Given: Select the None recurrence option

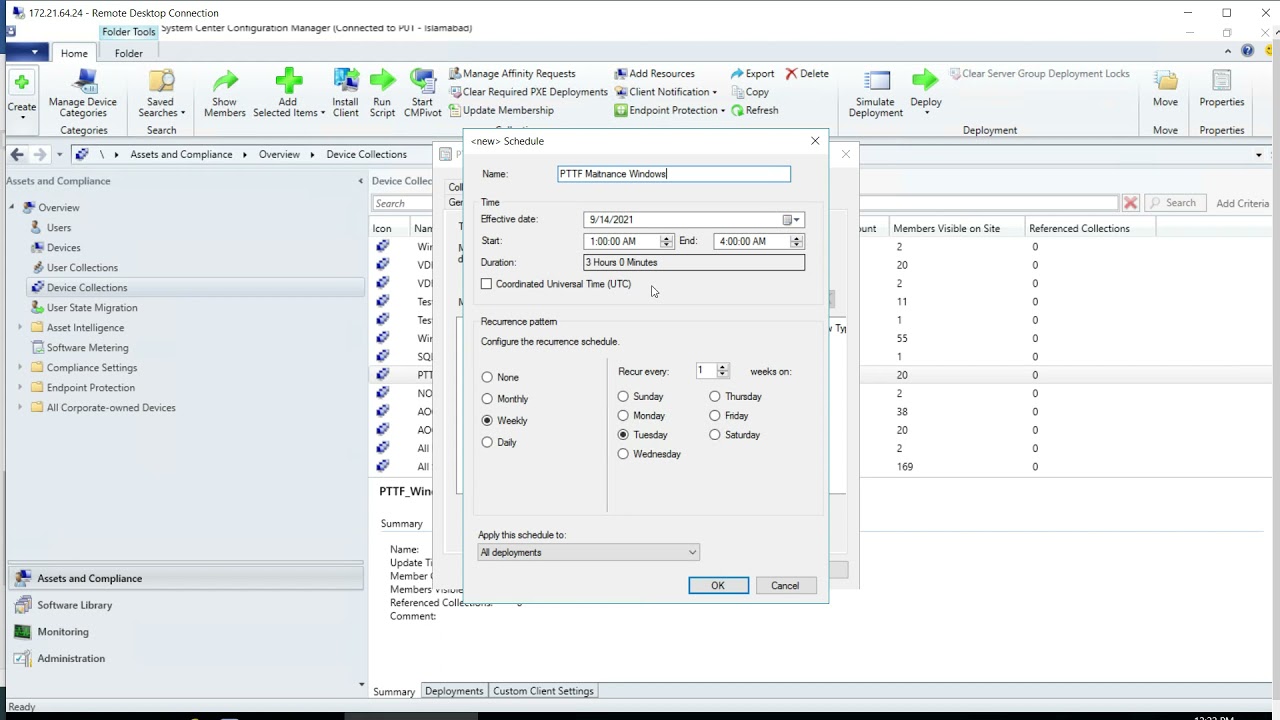Looking at the screenshot, I should 488,377.
